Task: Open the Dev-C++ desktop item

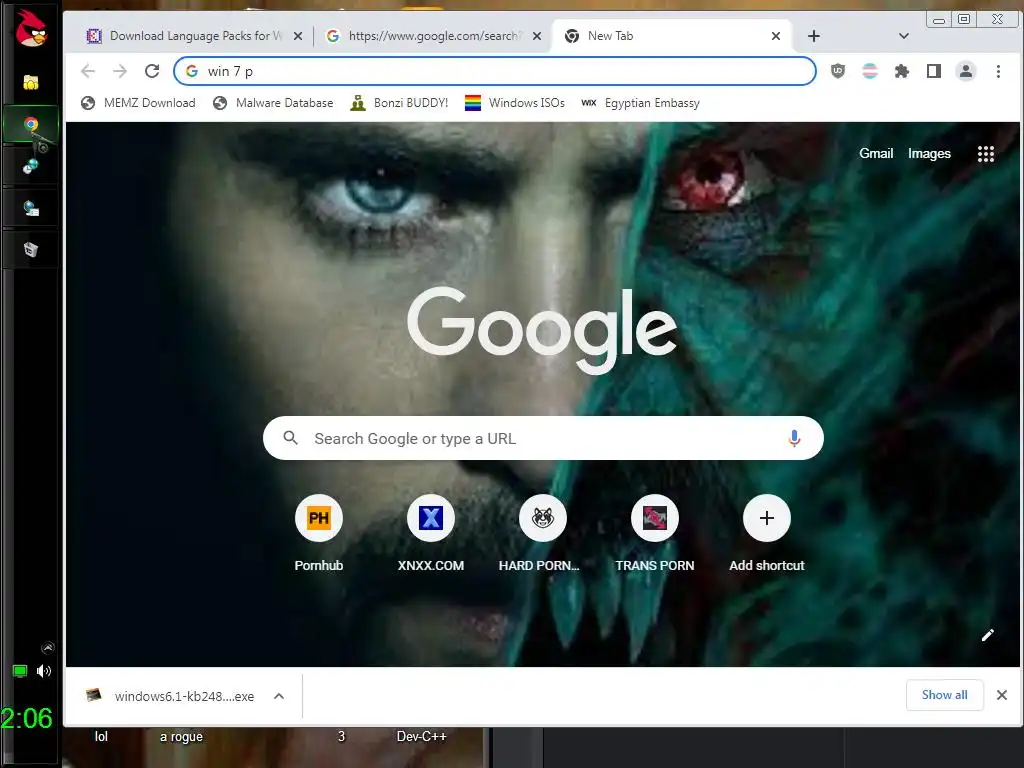Action: pos(421,737)
